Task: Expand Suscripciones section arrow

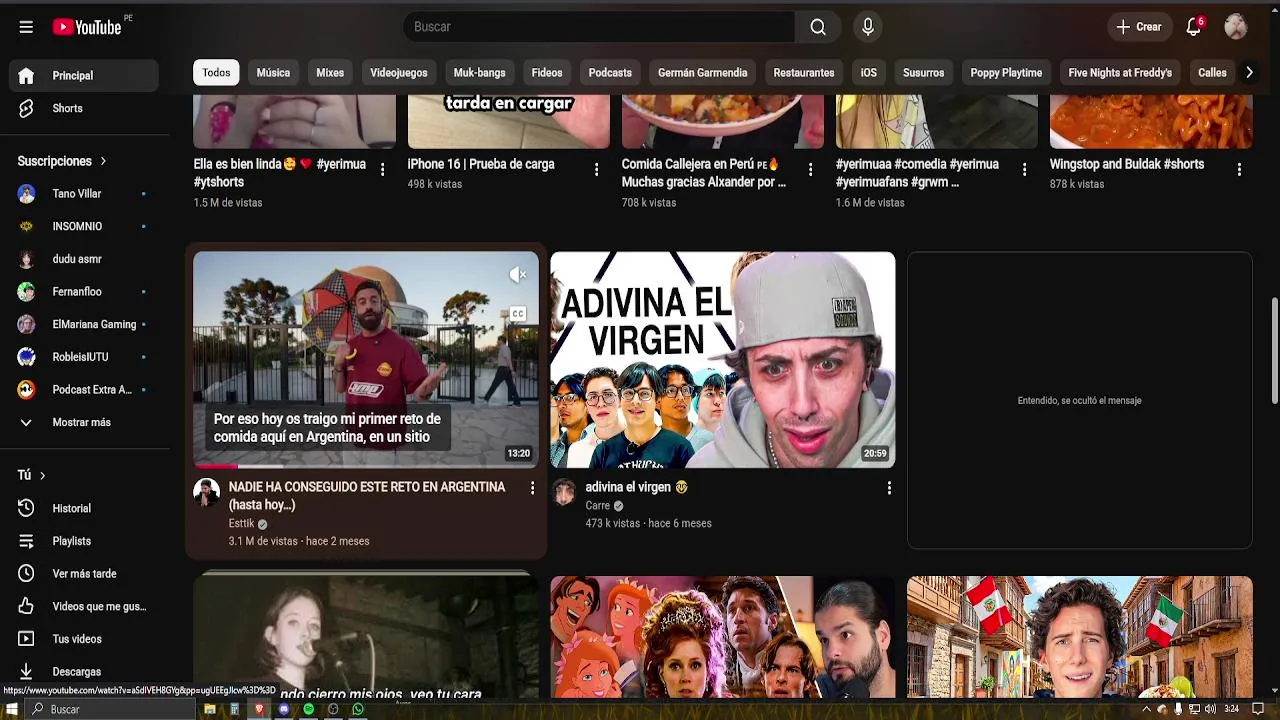Action: (x=102, y=161)
